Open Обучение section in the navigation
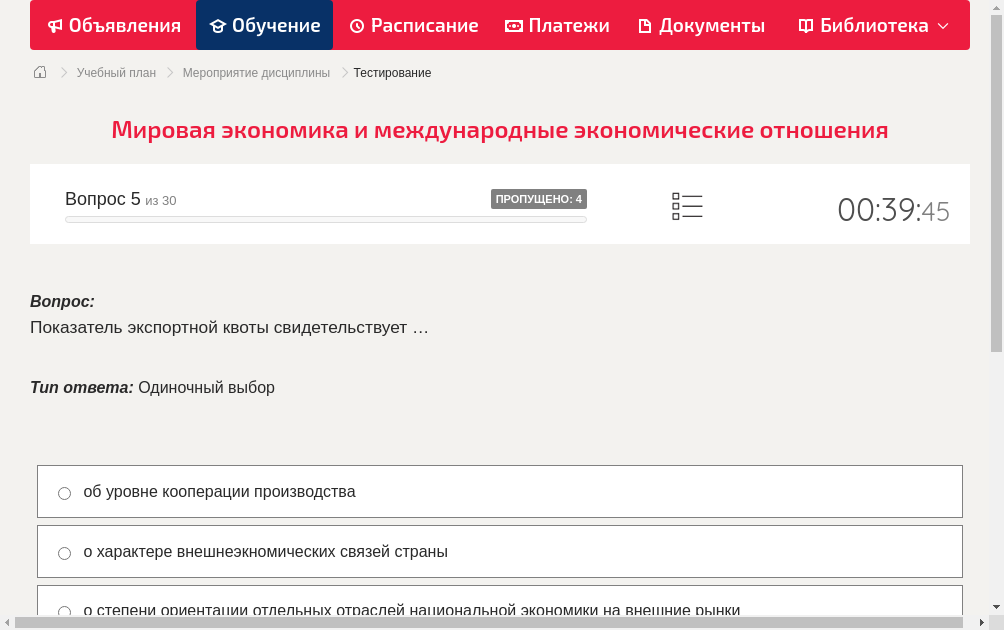The image size is (1004, 630). (264, 25)
